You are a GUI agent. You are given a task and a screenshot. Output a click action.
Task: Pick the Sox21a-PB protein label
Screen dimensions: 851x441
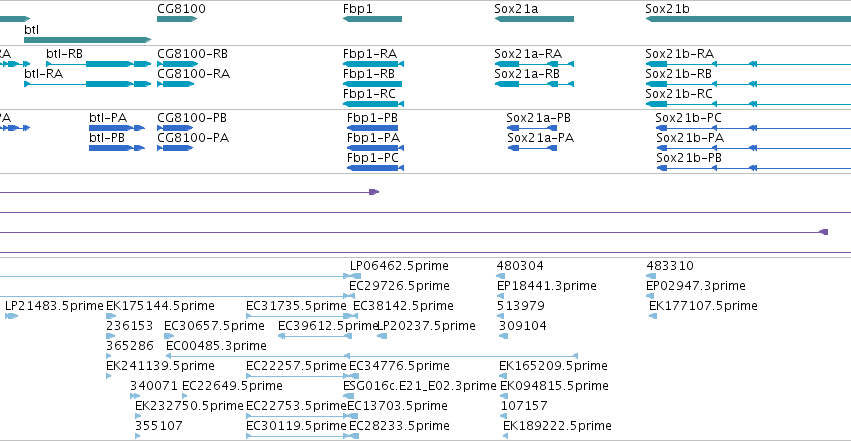538,118
